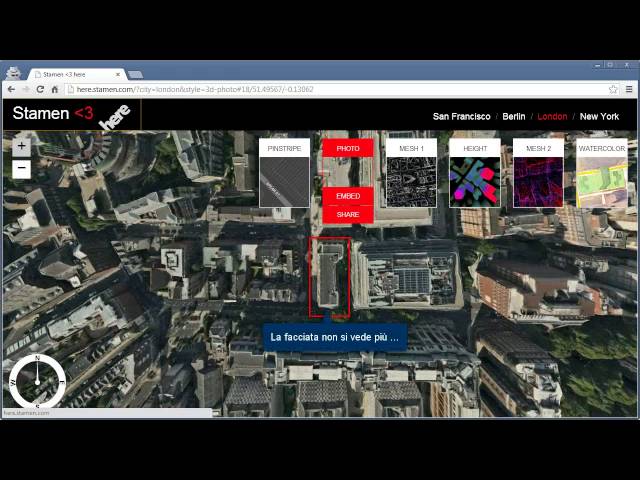Click the address bar URL
The height and width of the screenshot is (480, 640).
pos(195,89)
